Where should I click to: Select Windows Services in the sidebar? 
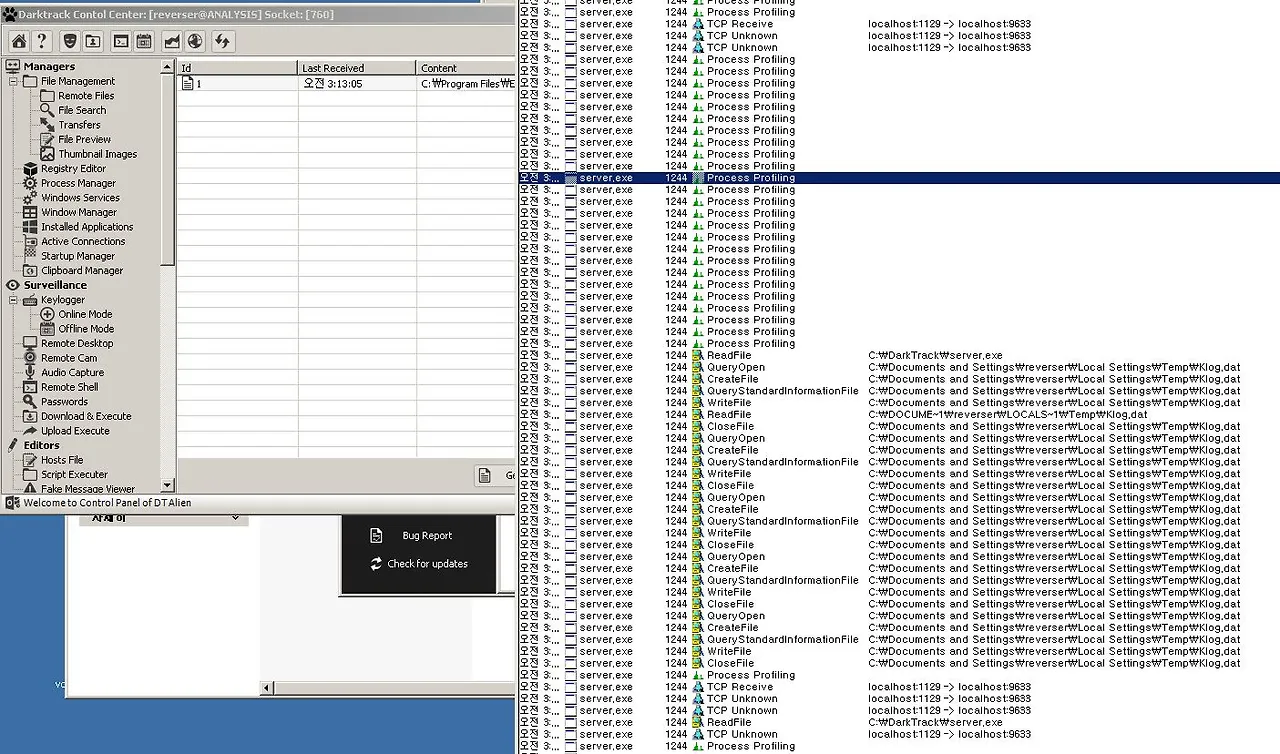80,198
